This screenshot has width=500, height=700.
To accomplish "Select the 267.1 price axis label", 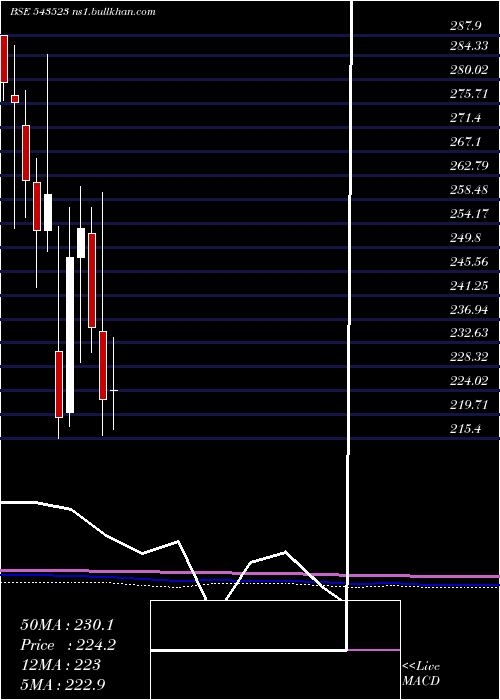I will [x=466, y=142].
